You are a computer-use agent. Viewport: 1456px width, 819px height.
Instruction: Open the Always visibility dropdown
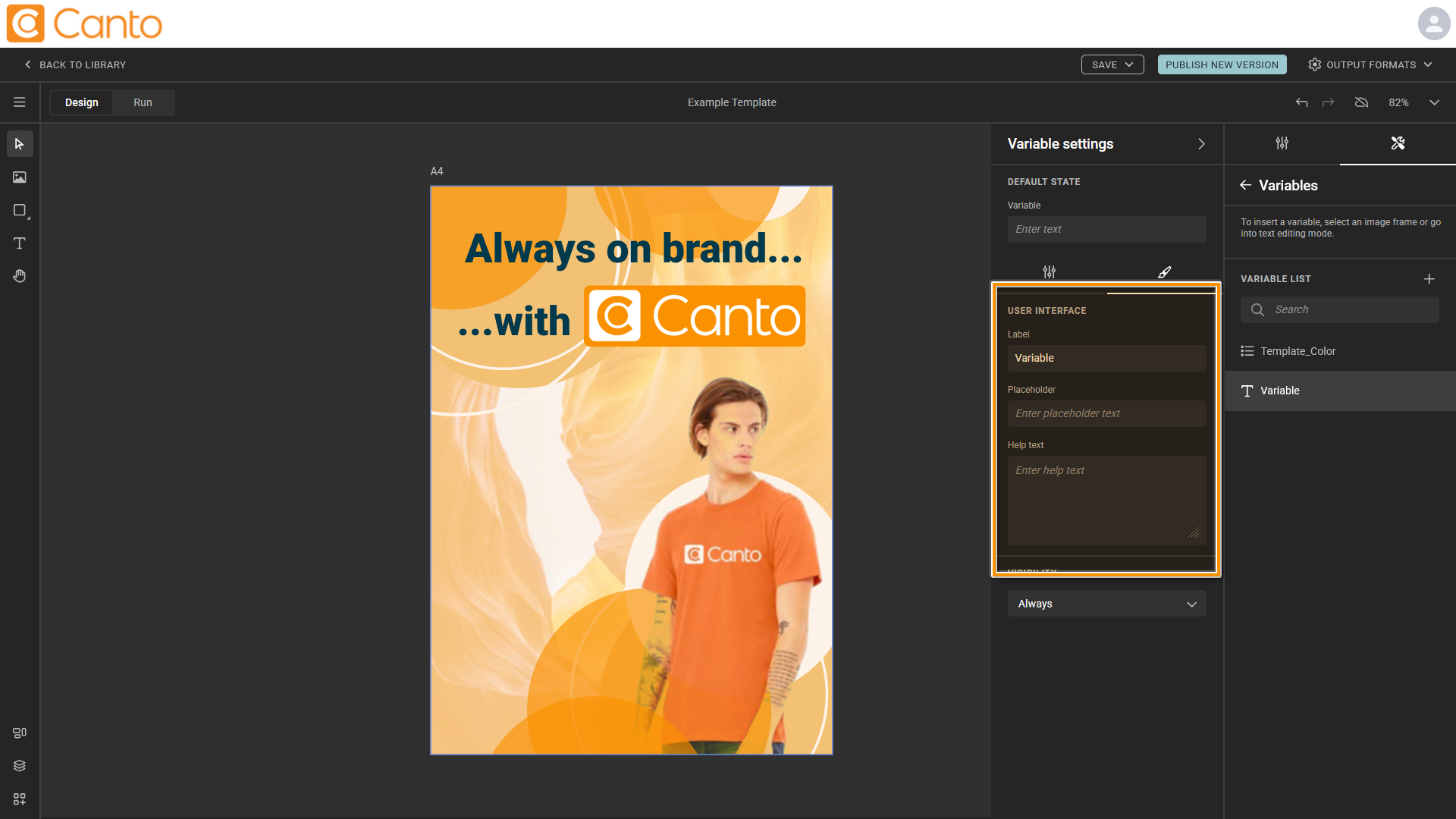[x=1106, y=604]
